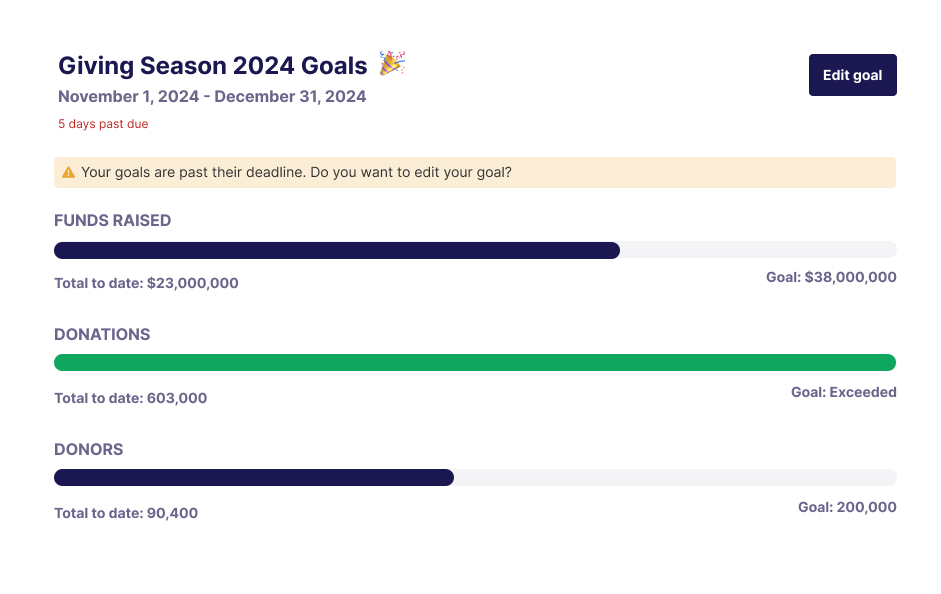
Task: Click the 'Goal: 200,000' label
Action: pos(847,507)
